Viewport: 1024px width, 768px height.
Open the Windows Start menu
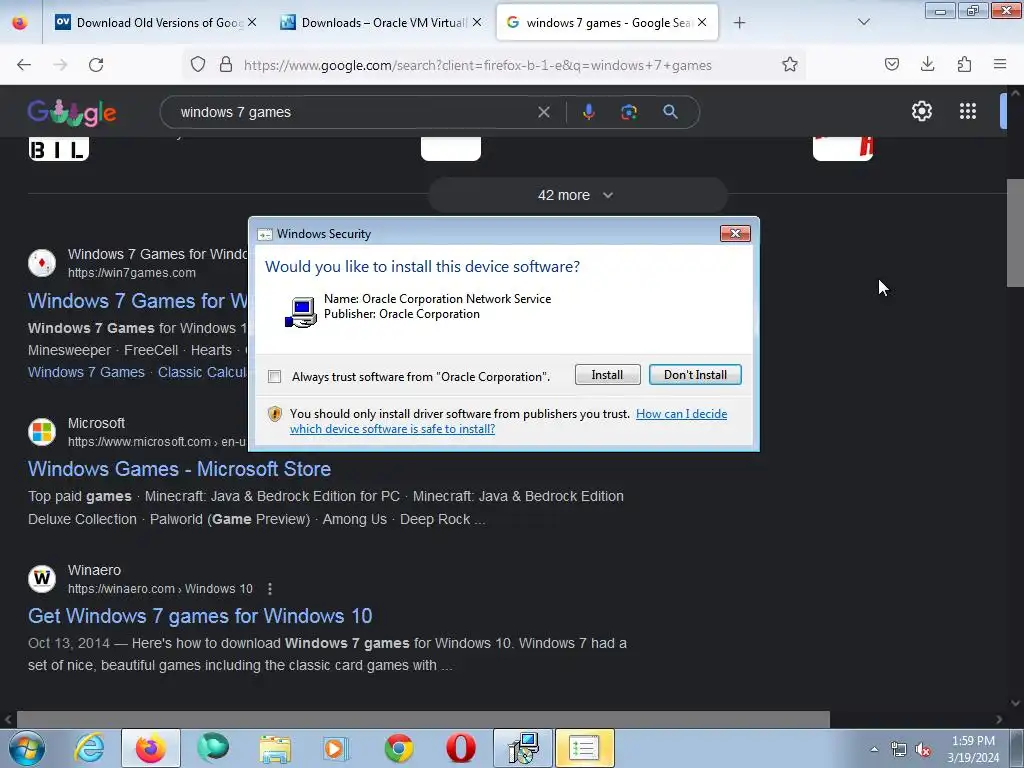(x=26, y=748)
